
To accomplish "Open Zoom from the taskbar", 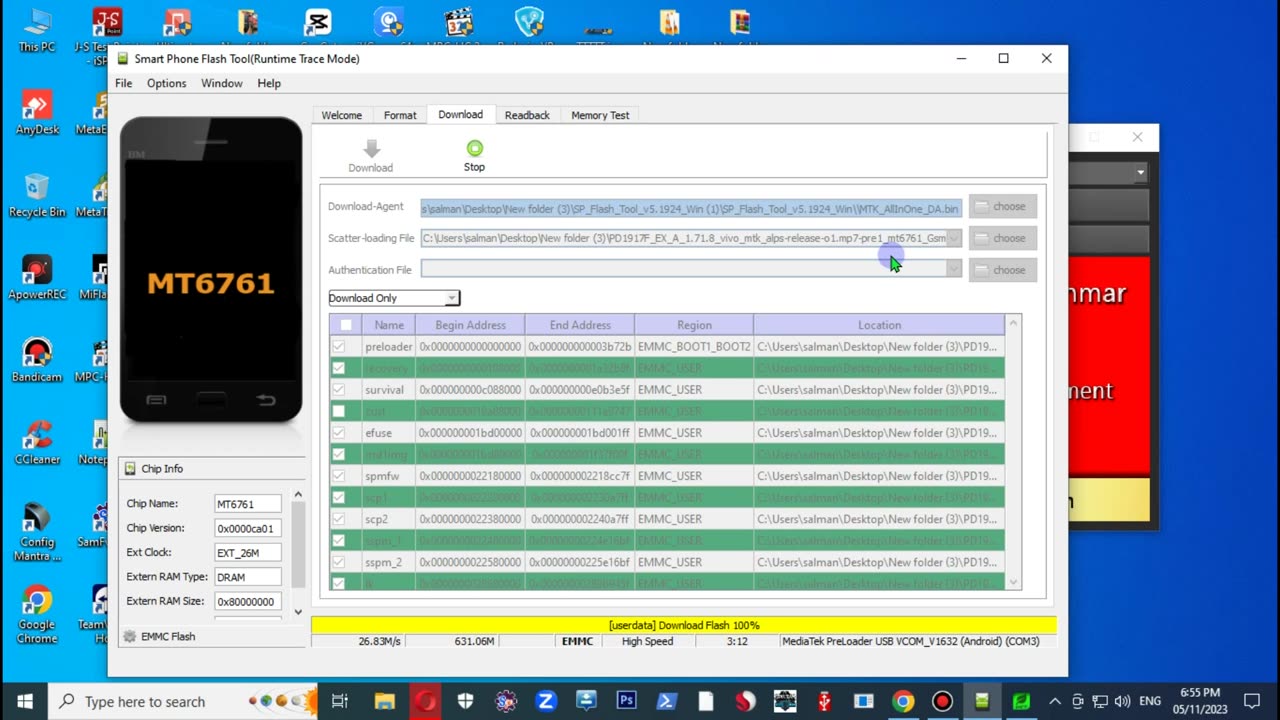I will [x=546, y=701].
